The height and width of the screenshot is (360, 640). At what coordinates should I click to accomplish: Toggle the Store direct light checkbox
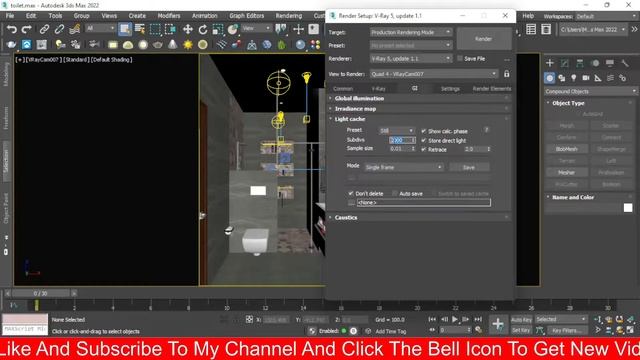point(424,140)
